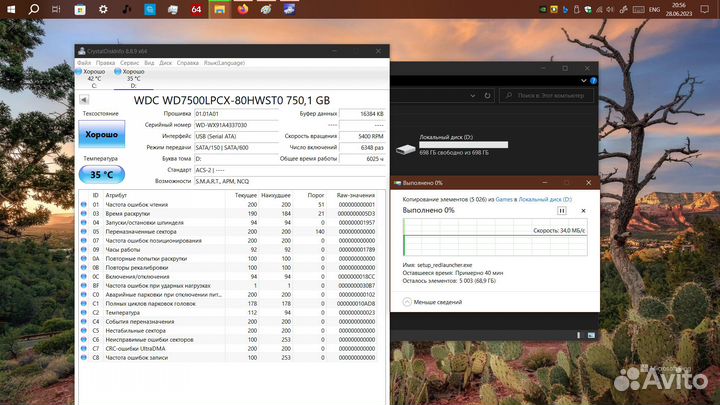The width and height of the screenshot is (720, 405).
Task: Click Режим передачи field SATA/150 | SATA/600
Action: click(236, 147)
